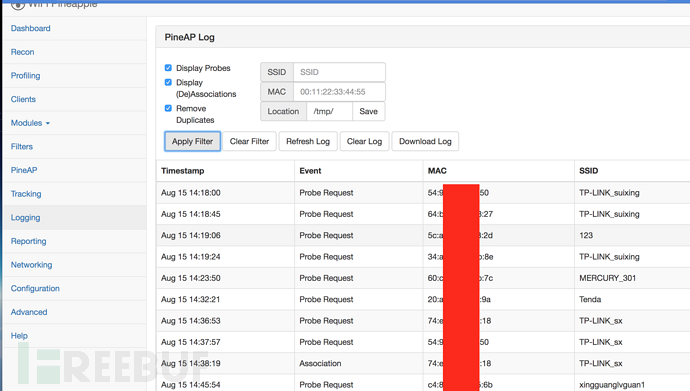The width and height of the screenshot is (690, 391).
Task: Select SSID cell Tenda
Action: point(590,300)
